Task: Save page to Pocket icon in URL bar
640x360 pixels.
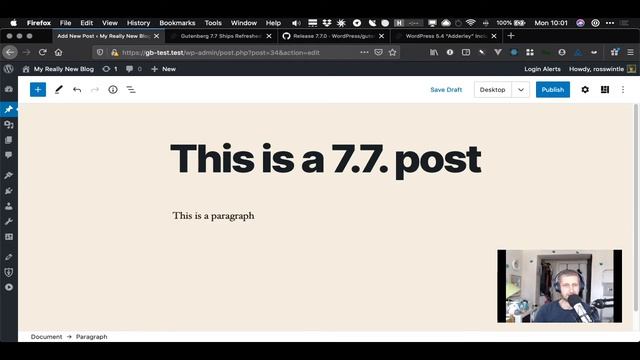Action: [378, 52]
